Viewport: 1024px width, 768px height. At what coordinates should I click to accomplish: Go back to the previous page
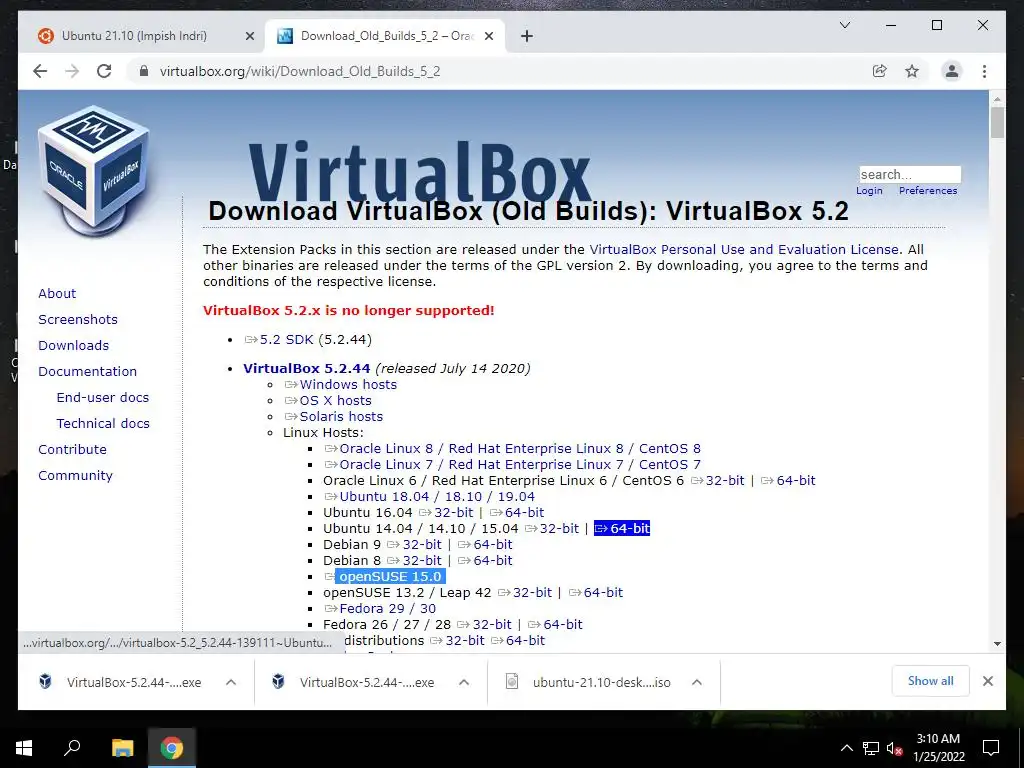[x=40, y=71]
